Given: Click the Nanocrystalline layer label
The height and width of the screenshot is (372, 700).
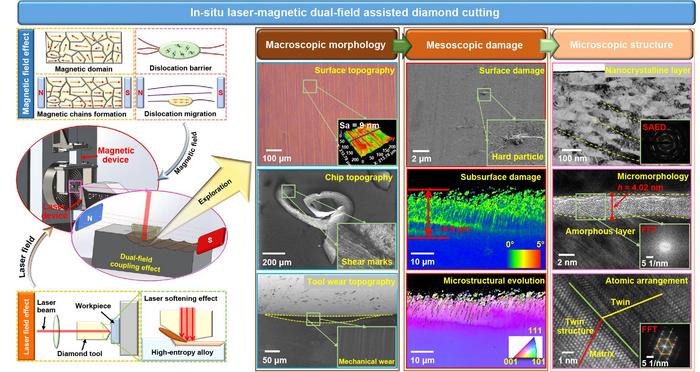Looking at the screenshot, I should (x=648, y=70).
